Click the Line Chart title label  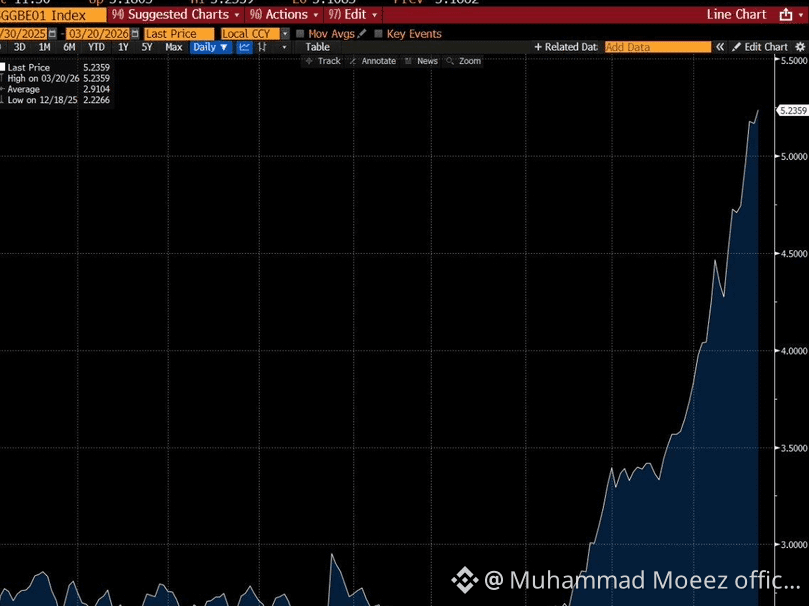(736, 14)
